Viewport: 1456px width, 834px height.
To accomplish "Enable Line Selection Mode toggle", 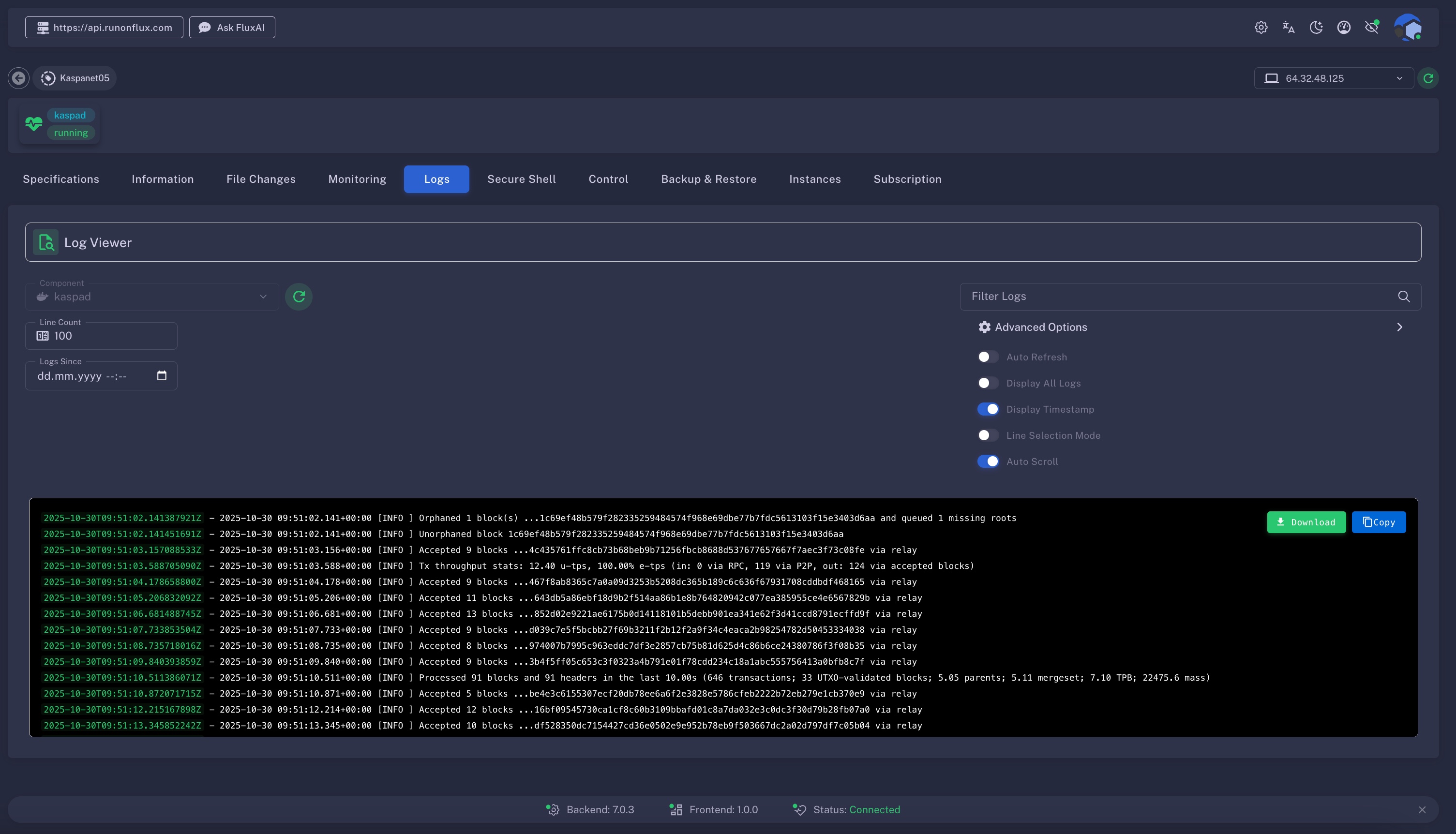I will [x=988, y=435].
